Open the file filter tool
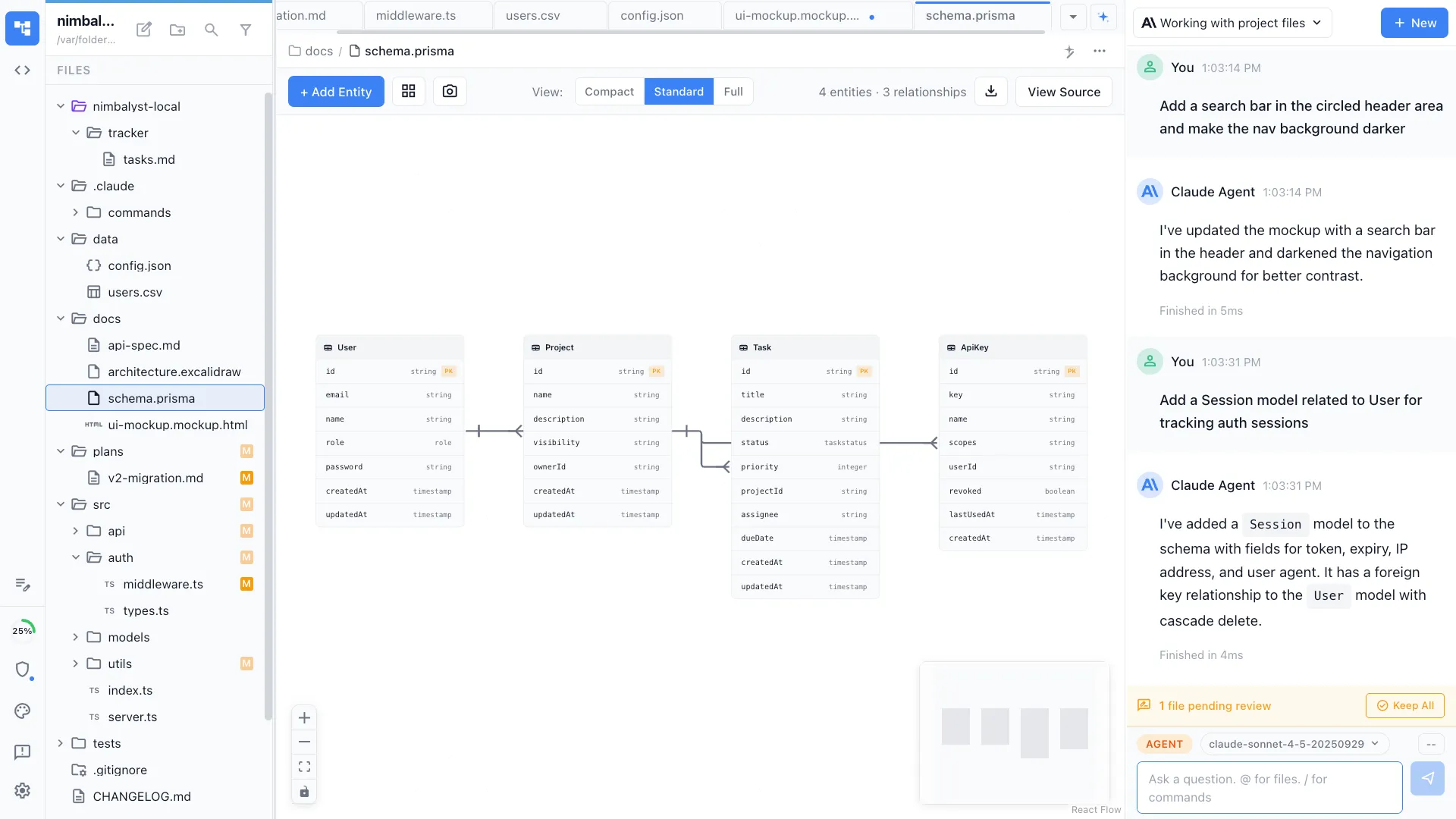1456x819 pixels. click(x=245, y=30)
